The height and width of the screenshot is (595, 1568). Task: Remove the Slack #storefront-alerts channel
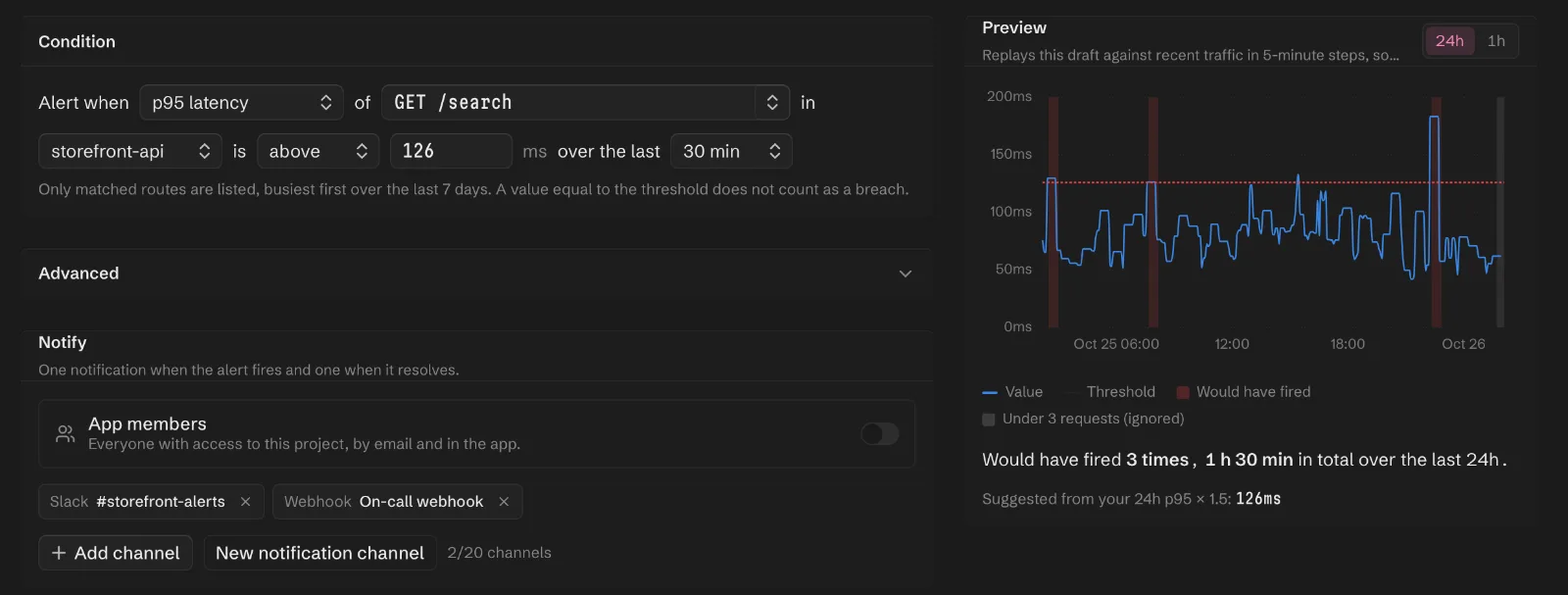coord(245,501)
